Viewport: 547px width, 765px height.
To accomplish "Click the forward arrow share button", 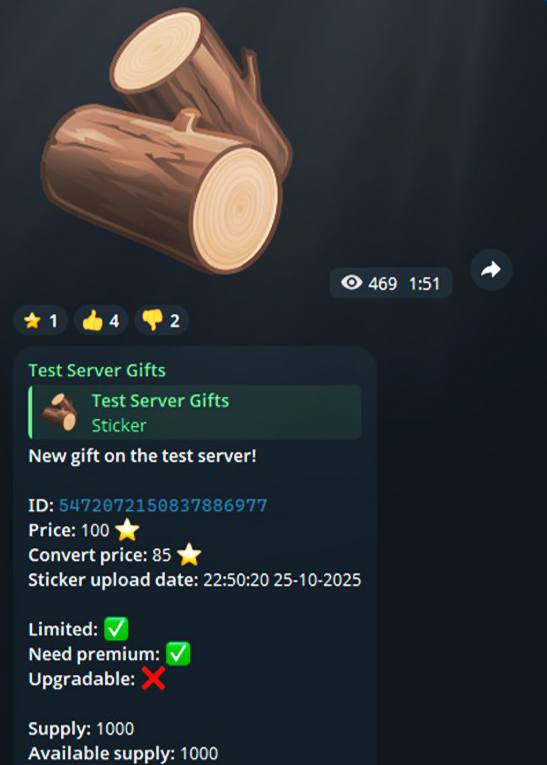I will pos(491,270).
